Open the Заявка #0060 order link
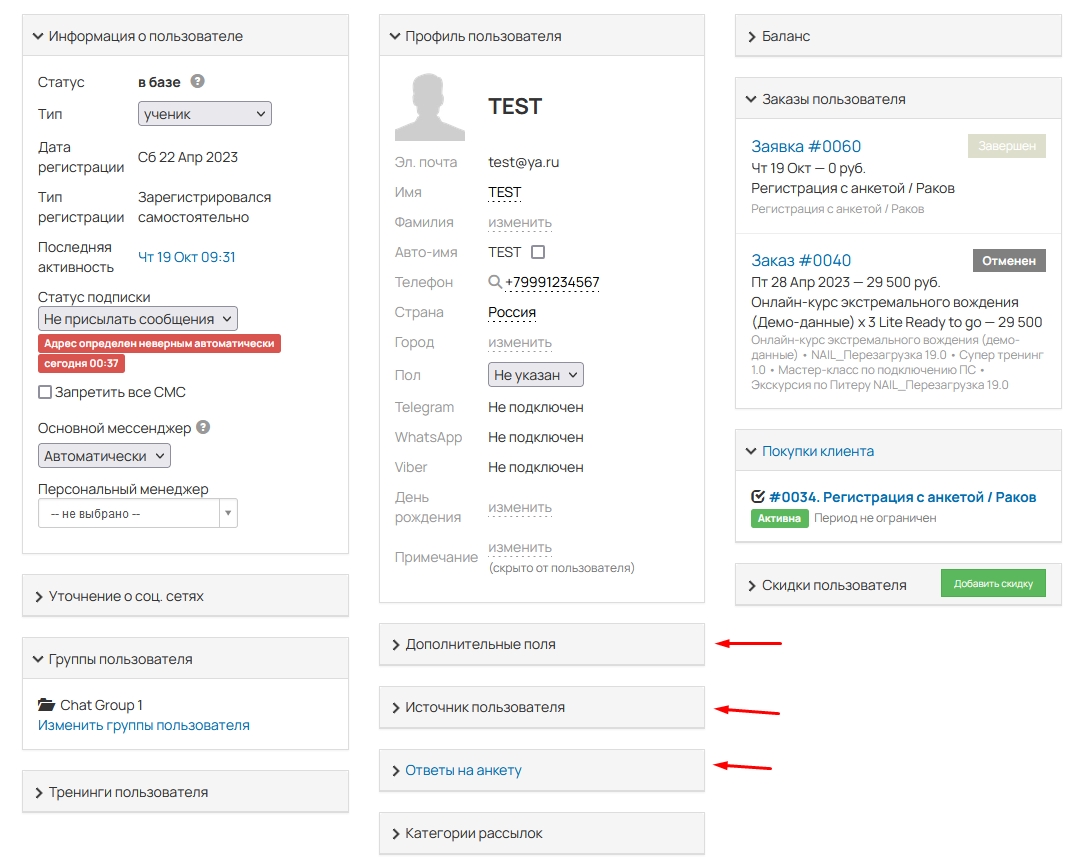The image size is (1085, 868). pyautogui.click(x=806, y=146)
